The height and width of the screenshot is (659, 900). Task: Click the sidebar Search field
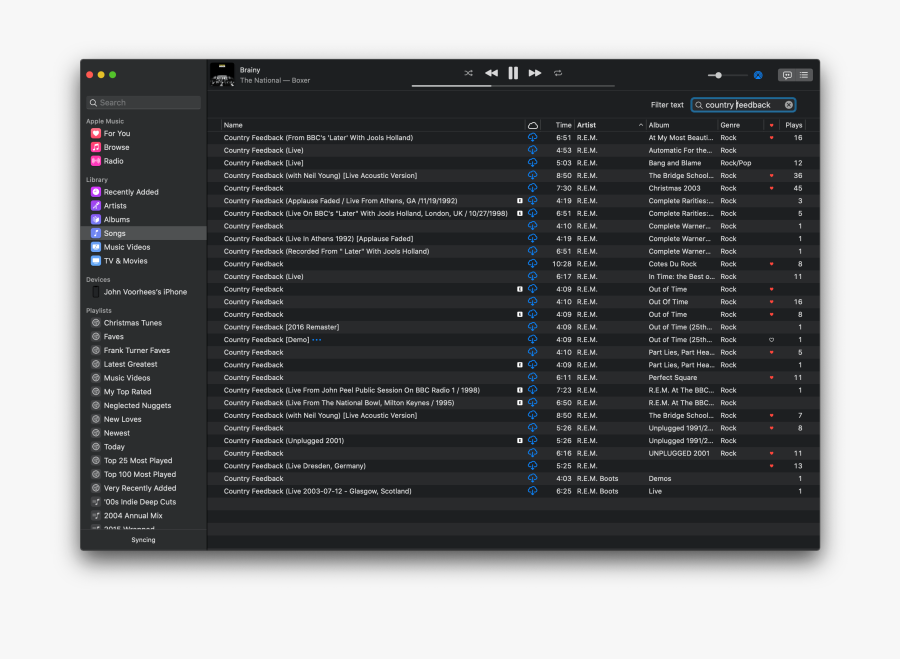[144, 102]
